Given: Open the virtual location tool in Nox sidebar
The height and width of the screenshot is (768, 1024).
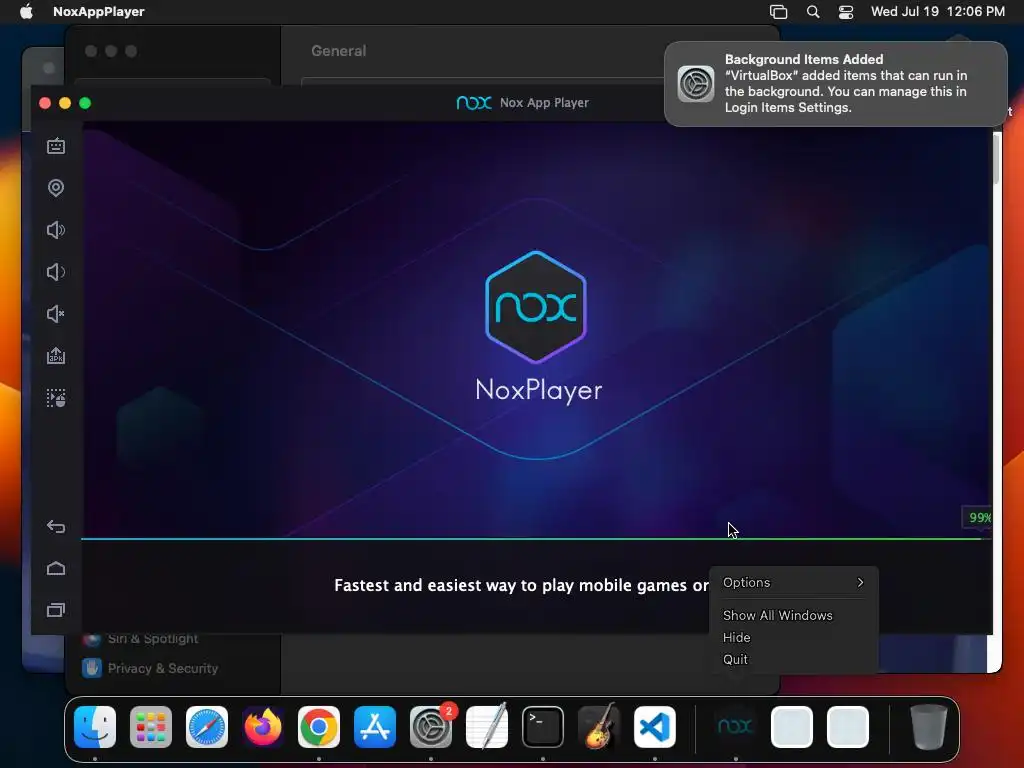Looking at the screenshot, I should [56, 188].
